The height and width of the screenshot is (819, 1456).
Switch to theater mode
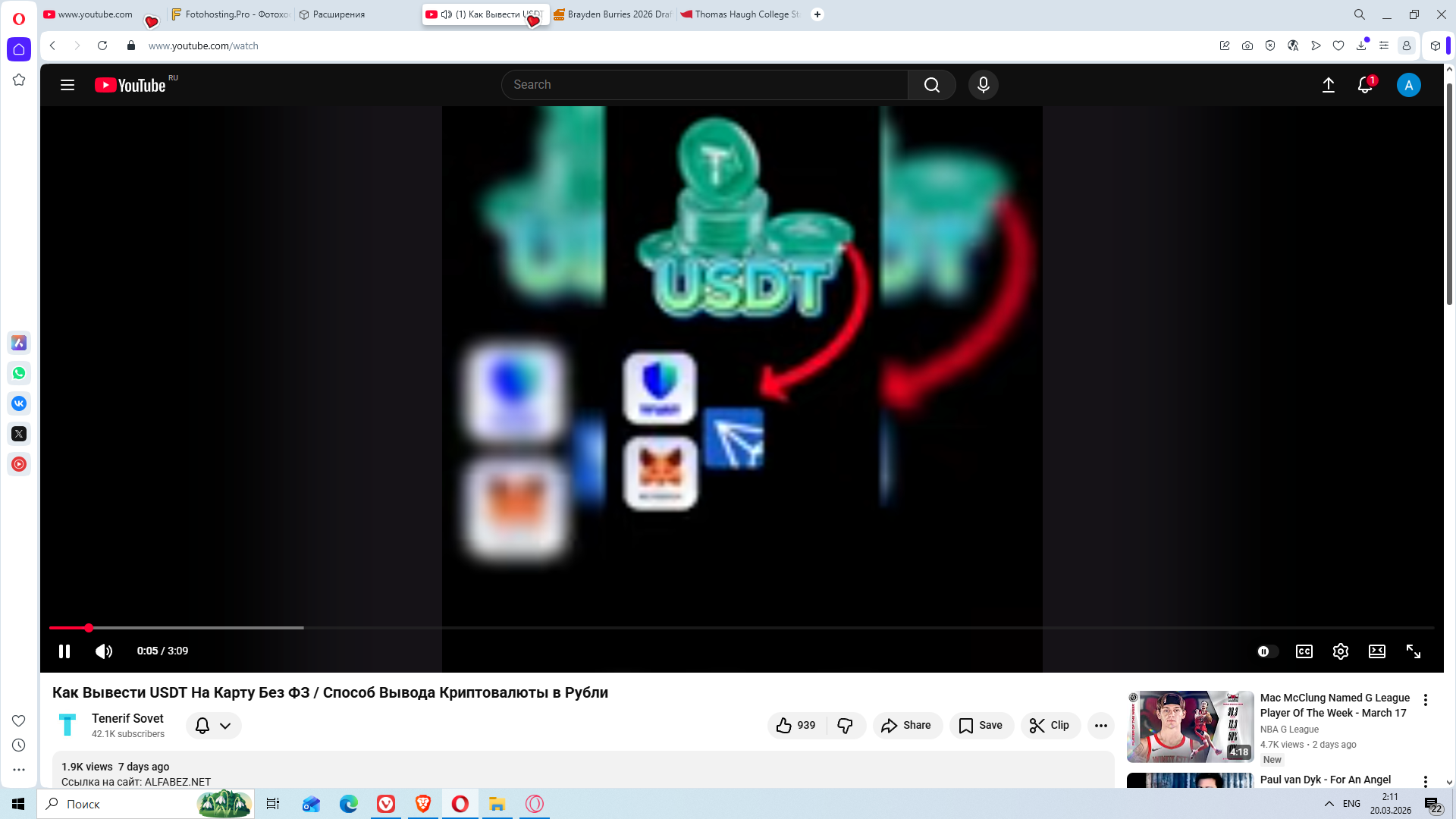[x=1376, y=651]
